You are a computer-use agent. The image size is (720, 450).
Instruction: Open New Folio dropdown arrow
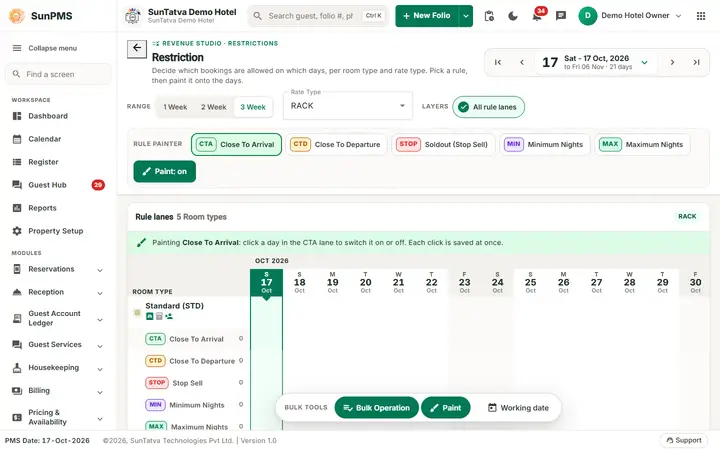coord(466,16)
